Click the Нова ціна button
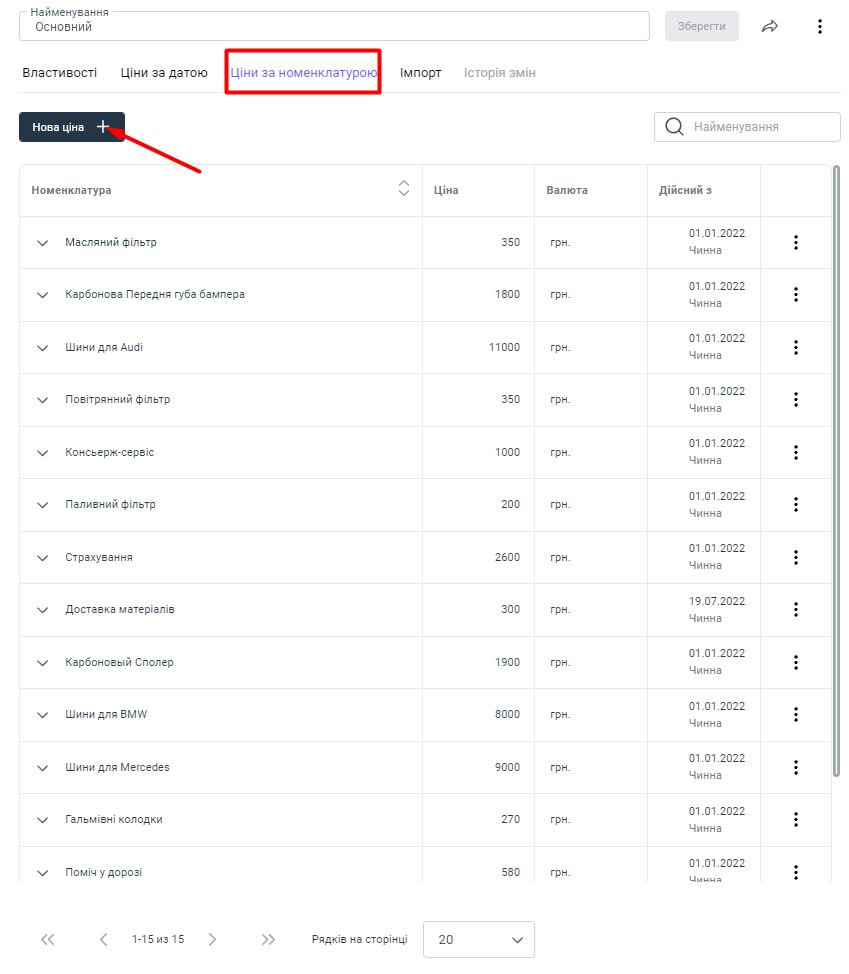849x974 pixels. [x=72, y=127]
